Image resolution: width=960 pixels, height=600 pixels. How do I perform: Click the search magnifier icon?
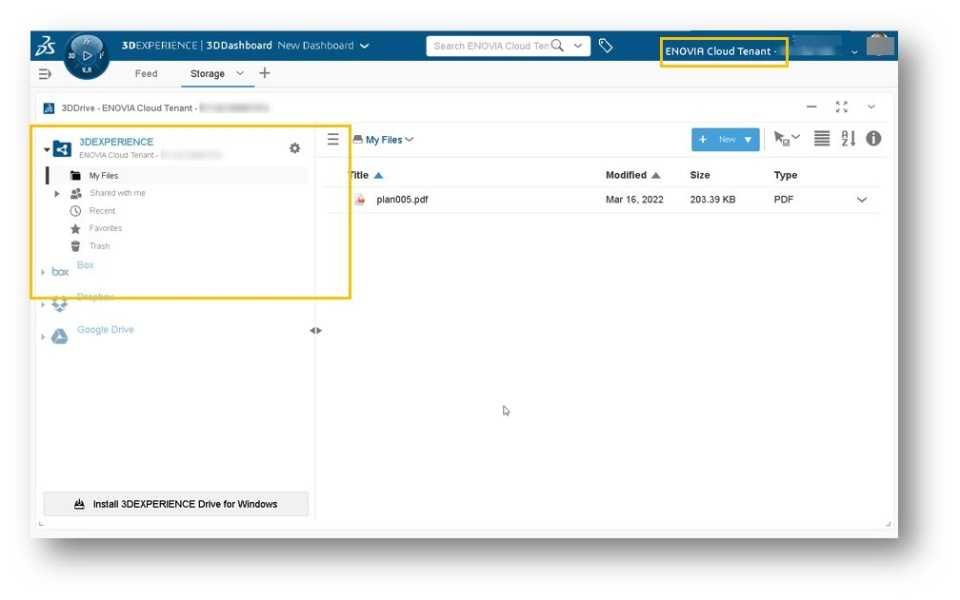557,45
